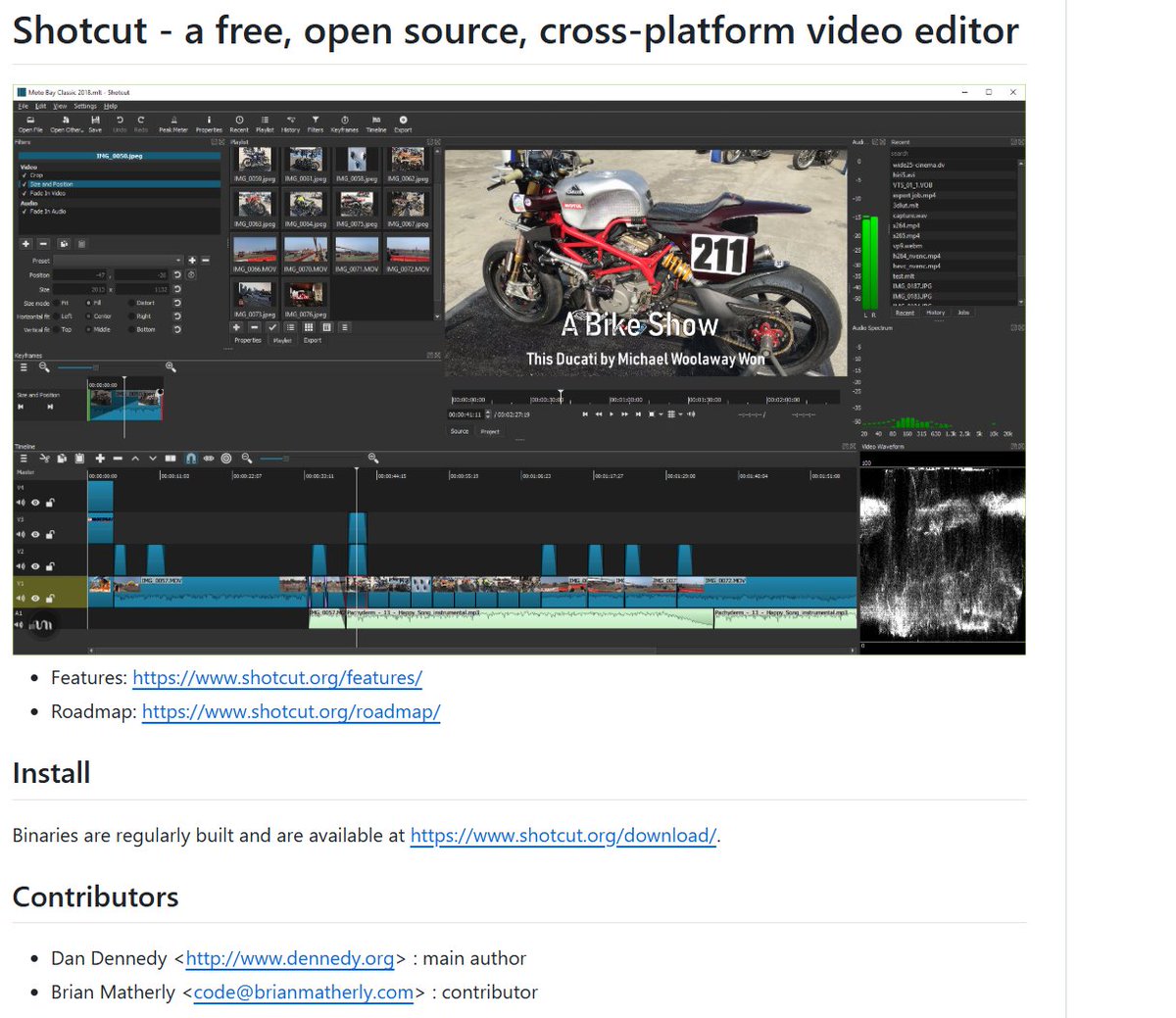Open the shotcut.org features link
The height and width of the screenshot is (1018, 1176).
point(277,677)
